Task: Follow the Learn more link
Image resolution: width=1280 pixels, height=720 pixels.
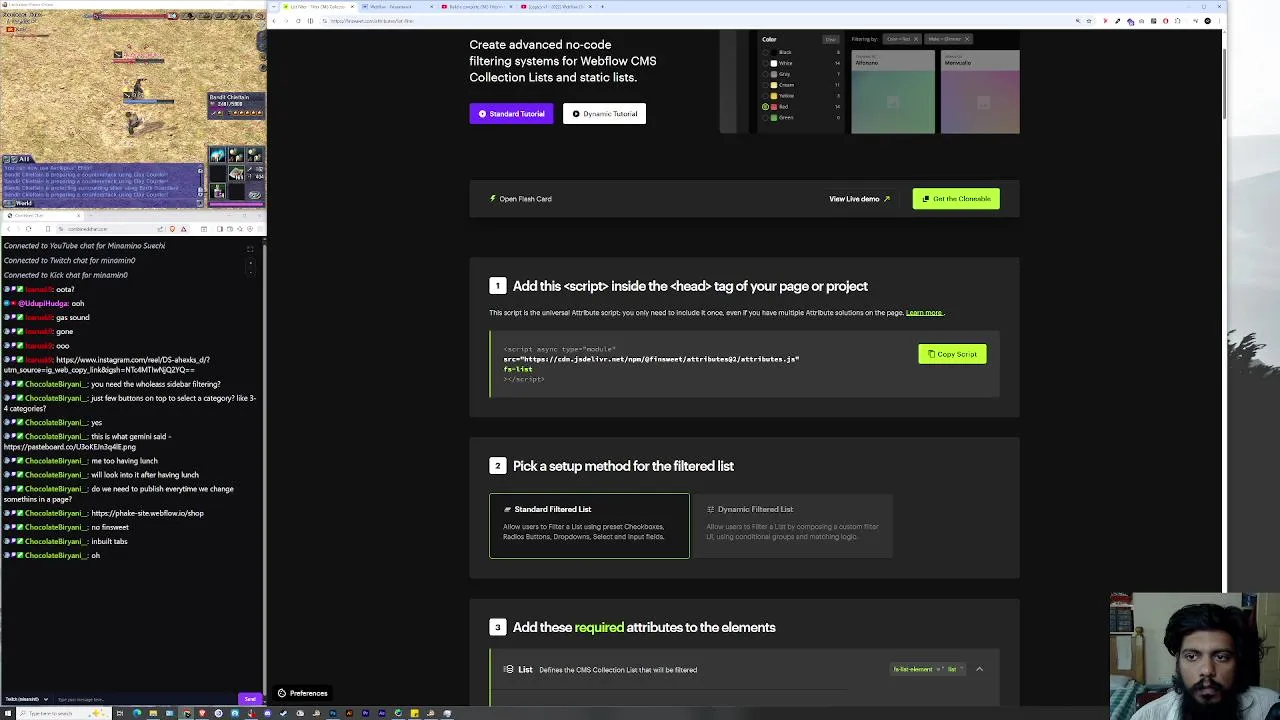Action: coord(923,312)
